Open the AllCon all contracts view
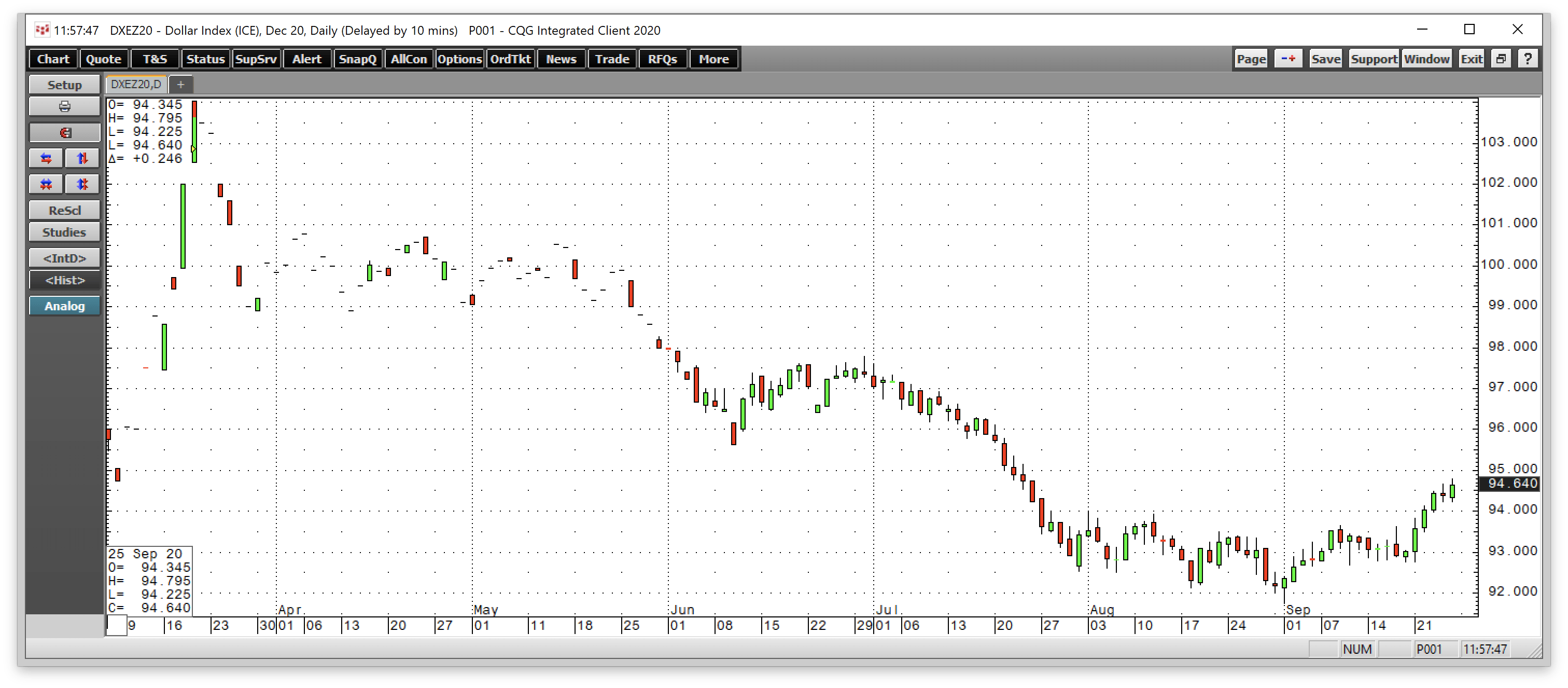1568x688 pixels. [409, 59]
